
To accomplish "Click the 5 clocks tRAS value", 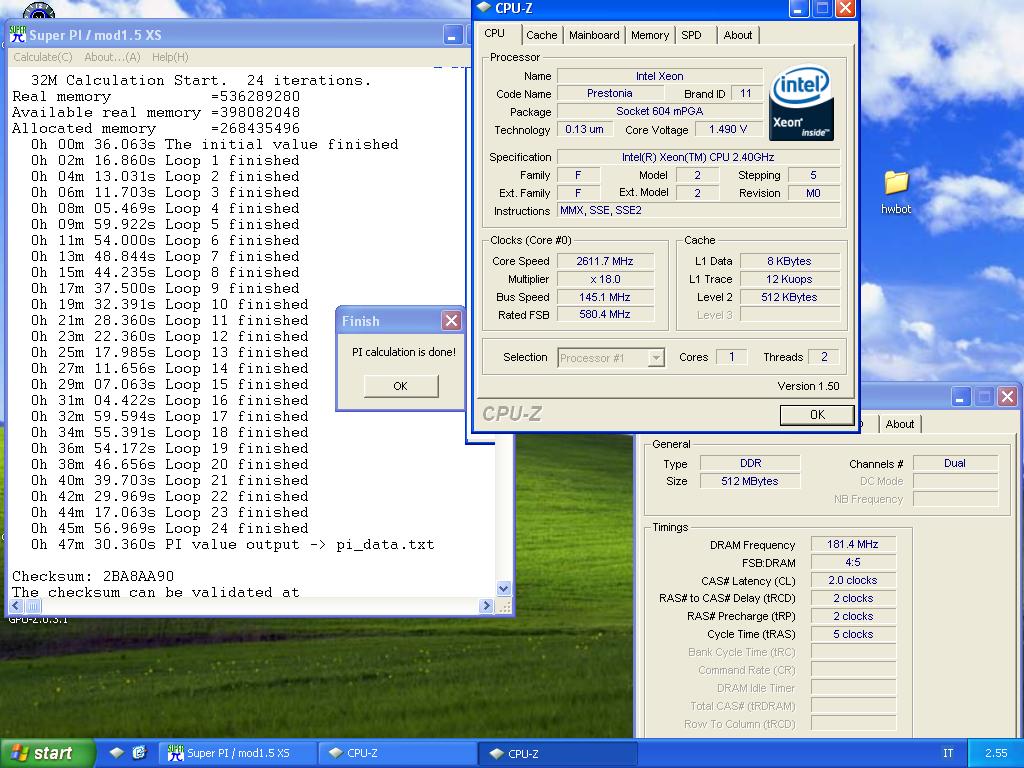I will [x=853, y=634].
